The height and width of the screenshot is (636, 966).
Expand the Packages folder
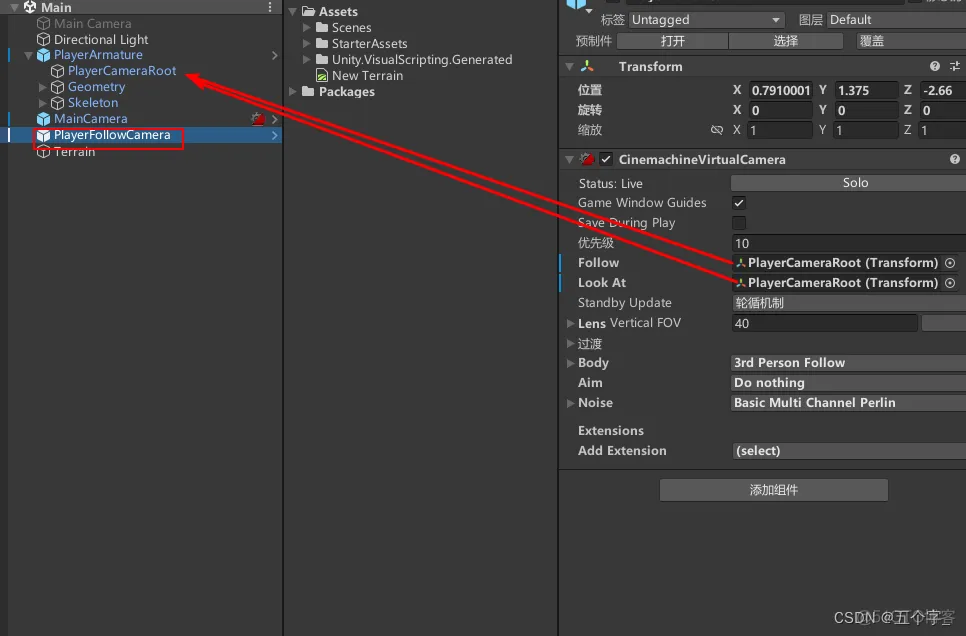(x=293, y=91)
